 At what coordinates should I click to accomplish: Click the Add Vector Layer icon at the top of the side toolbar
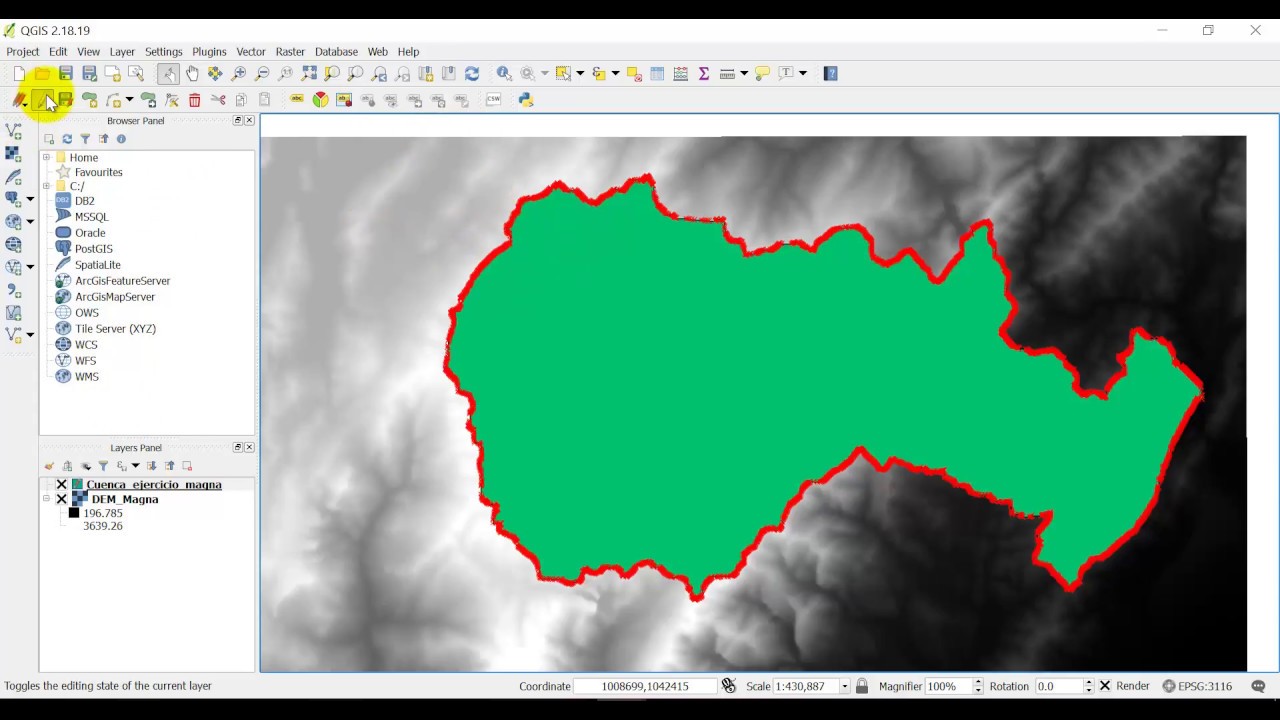[x=13, y=131]
